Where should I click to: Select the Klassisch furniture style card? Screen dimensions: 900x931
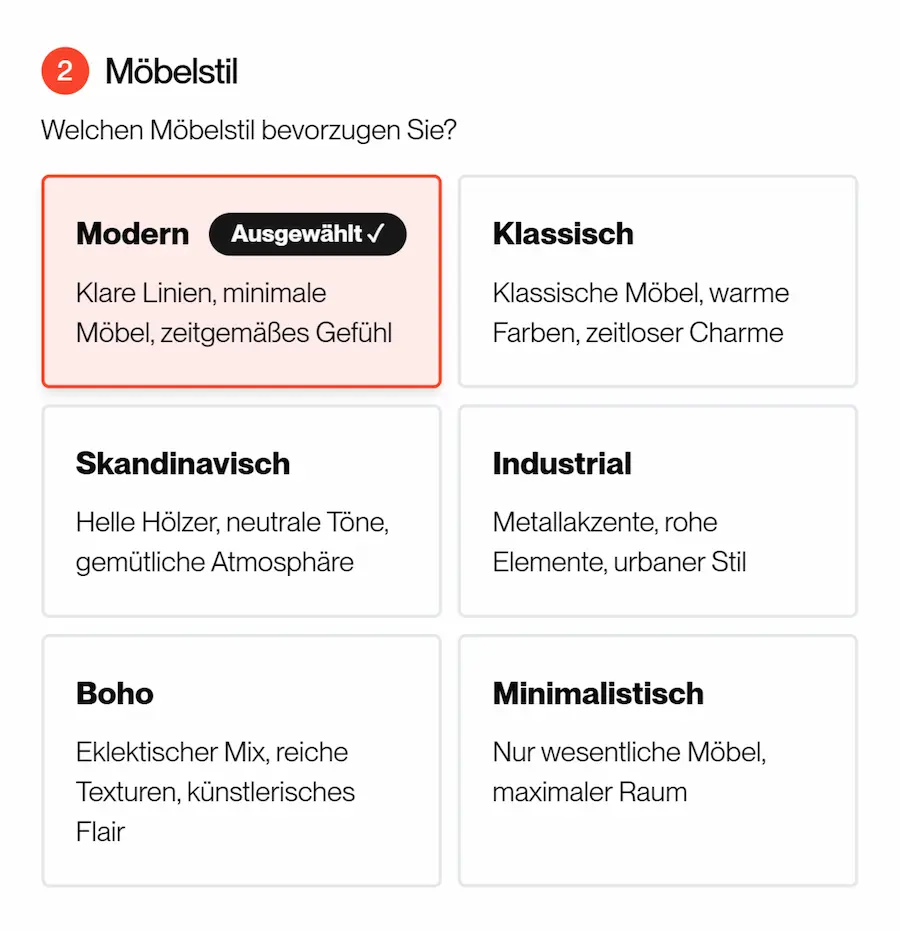[x=657, y=281]
